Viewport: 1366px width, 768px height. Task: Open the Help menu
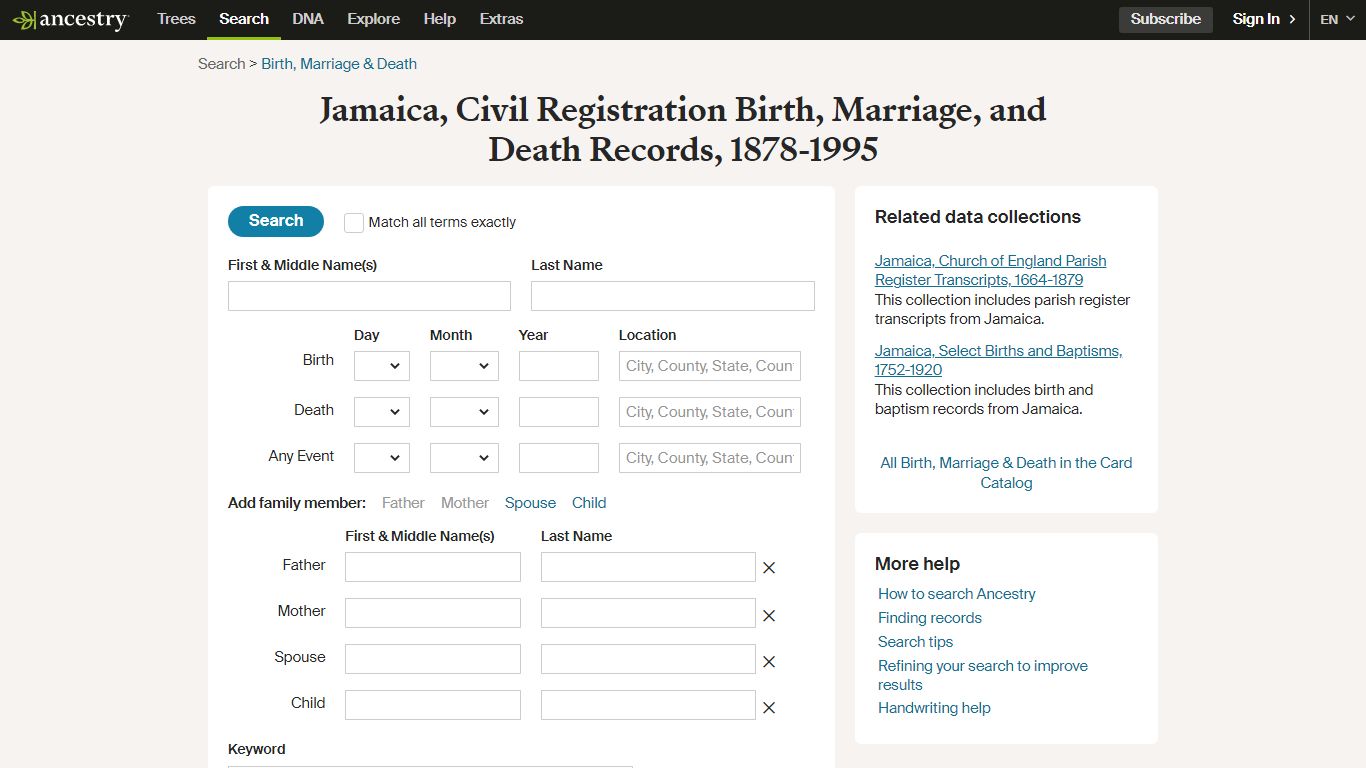pyautogui.click(x=439, y=19)
